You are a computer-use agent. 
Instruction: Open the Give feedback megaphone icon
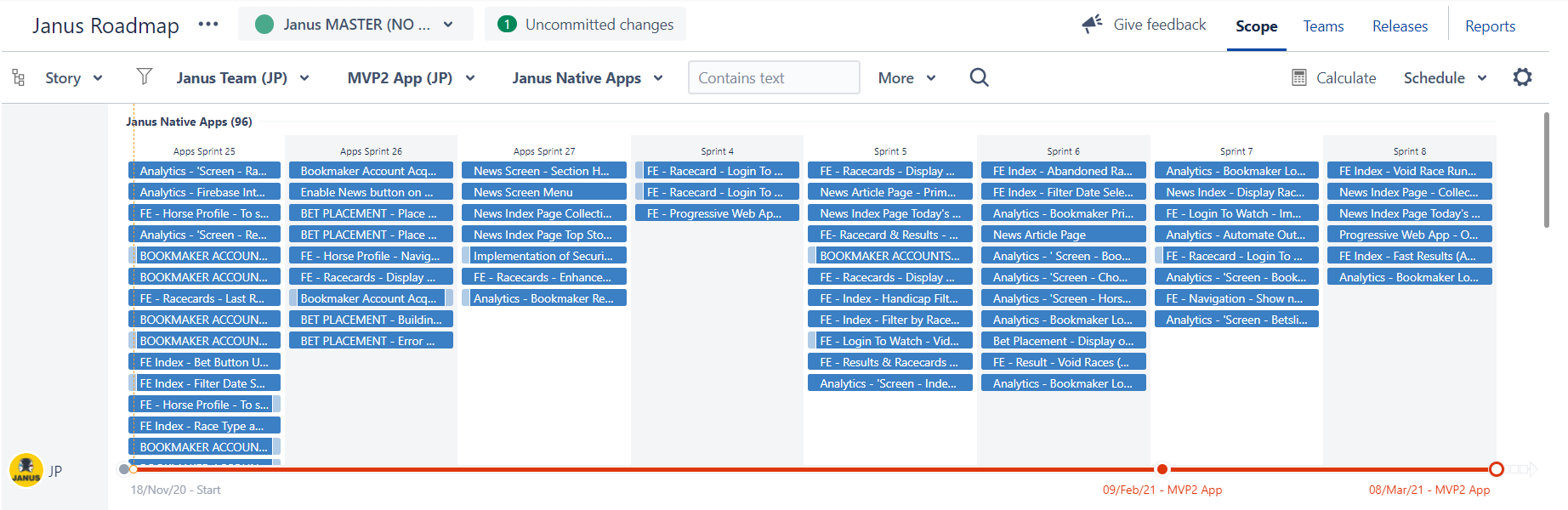tap(1092, 24)
